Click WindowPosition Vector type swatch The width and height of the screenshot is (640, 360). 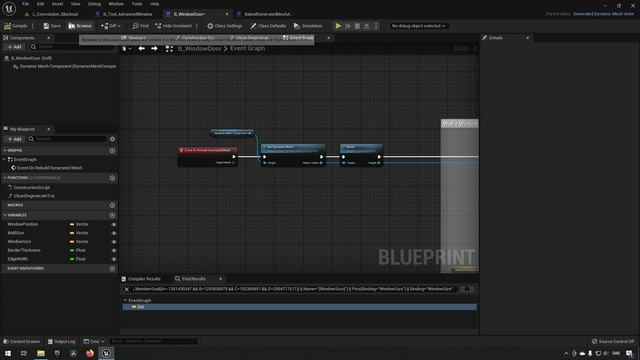click(72, 224)
